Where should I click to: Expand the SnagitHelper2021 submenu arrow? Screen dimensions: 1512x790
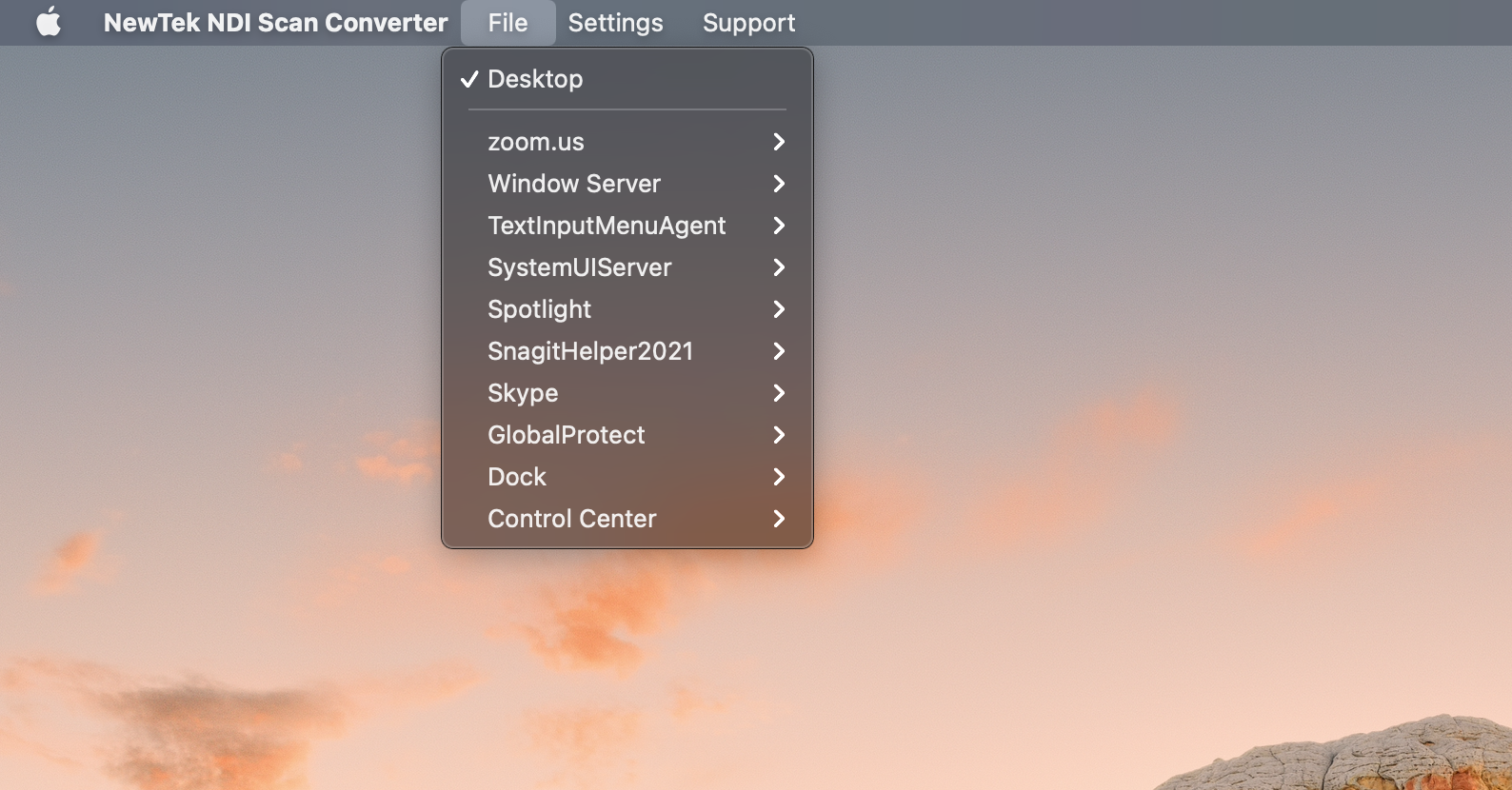tap(778, 351)
